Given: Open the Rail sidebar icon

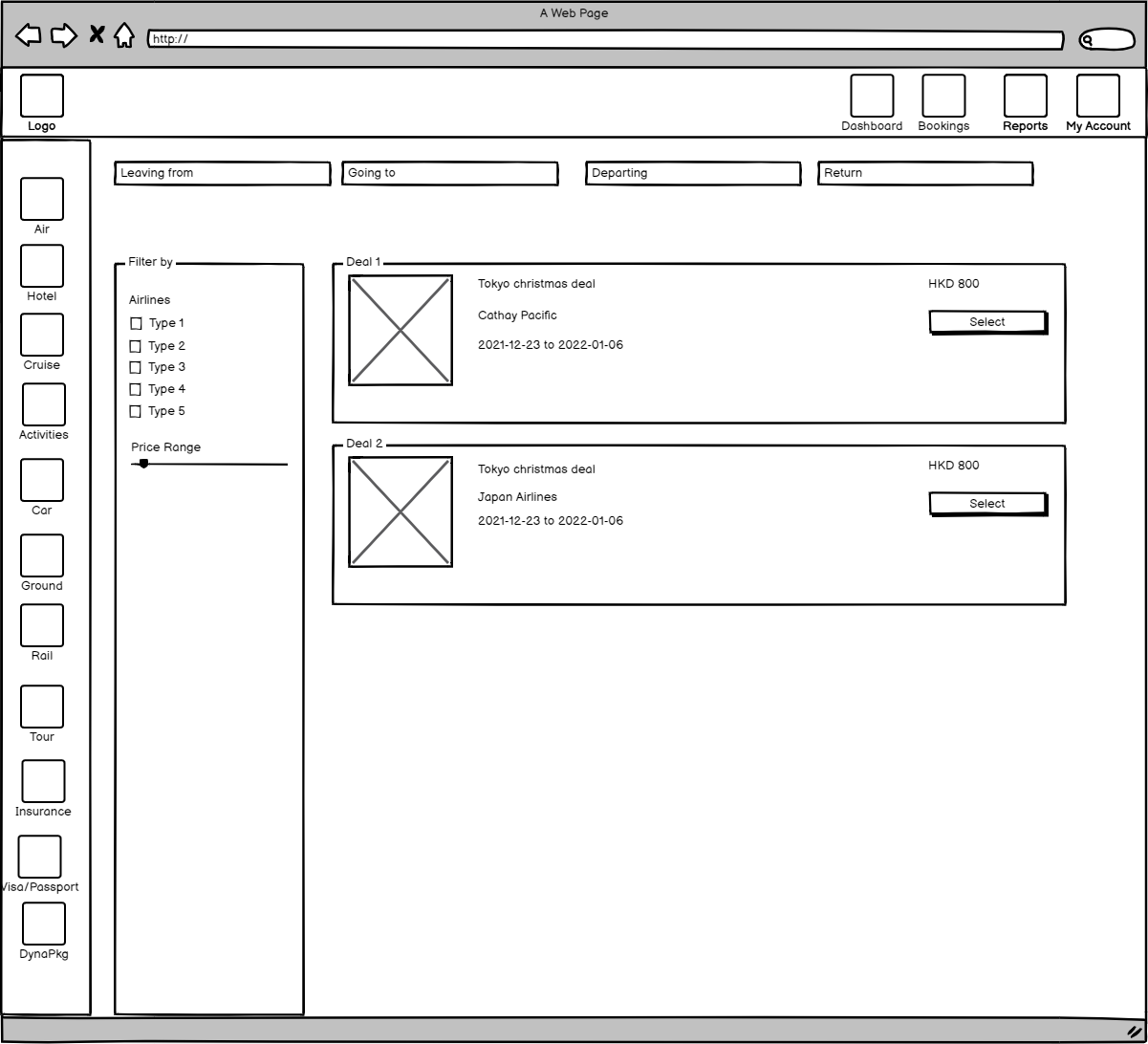Looking at the screenshot, I should pos(42,625).
